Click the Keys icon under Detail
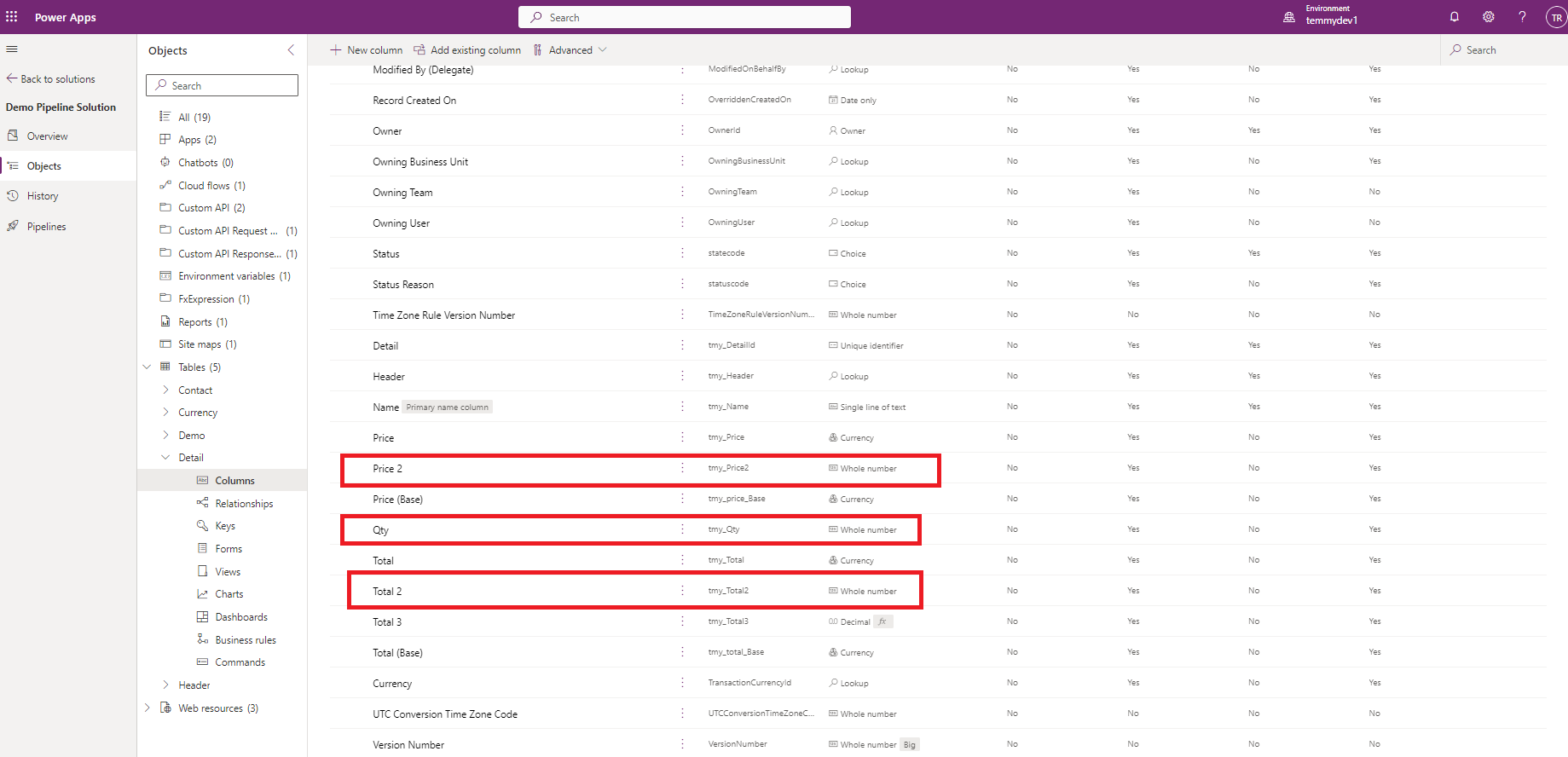 pos(202,526)
